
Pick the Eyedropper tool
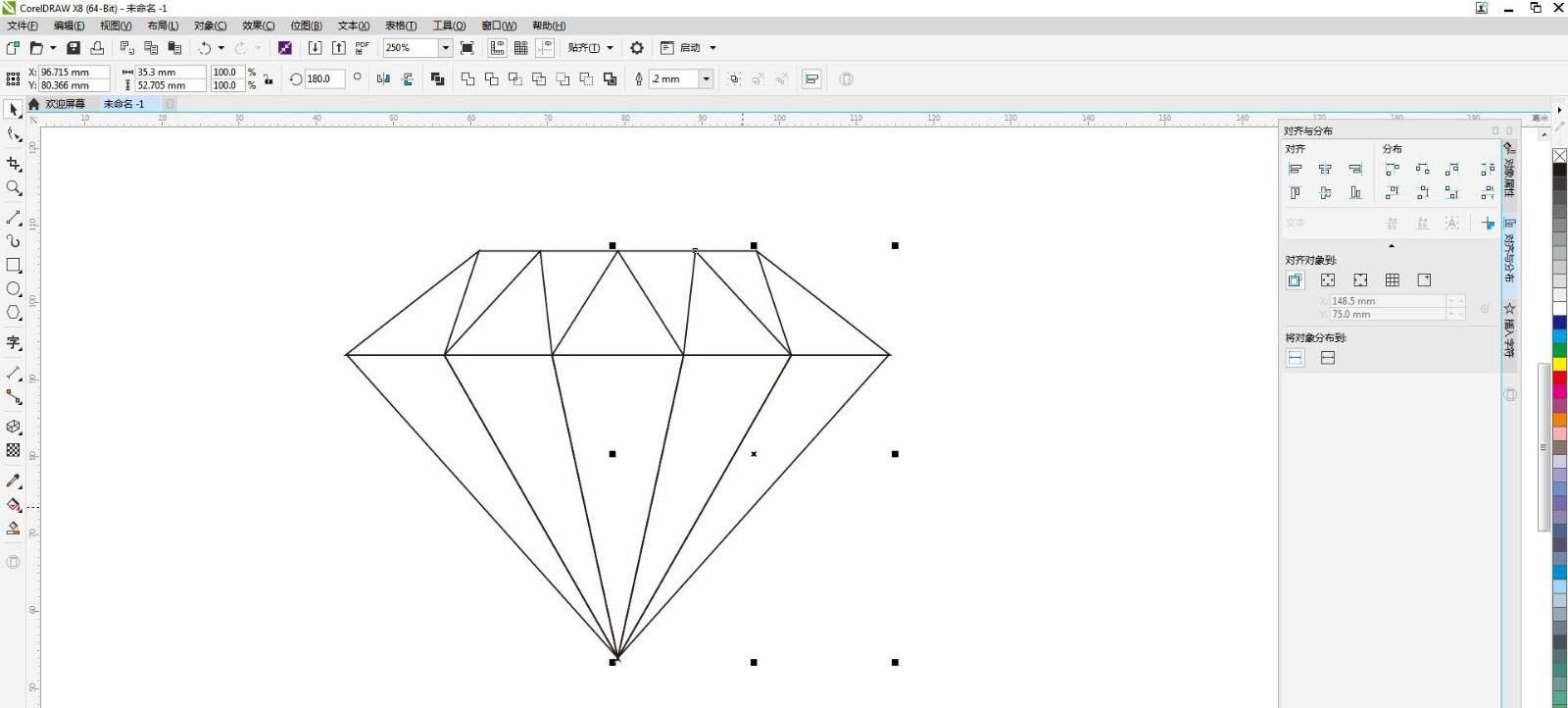[14, 480]
